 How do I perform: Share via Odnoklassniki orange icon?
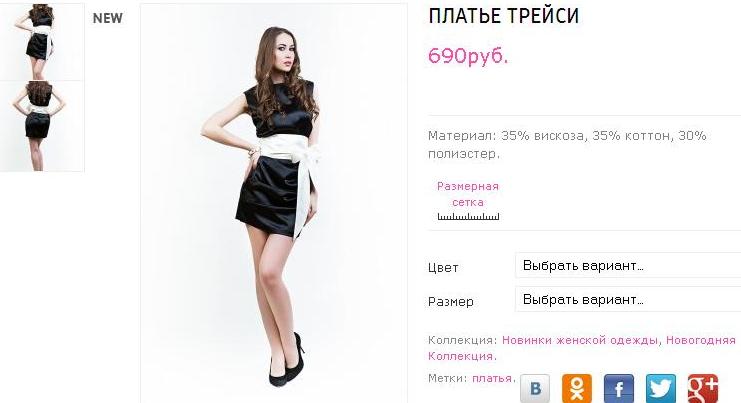(577, 388)
